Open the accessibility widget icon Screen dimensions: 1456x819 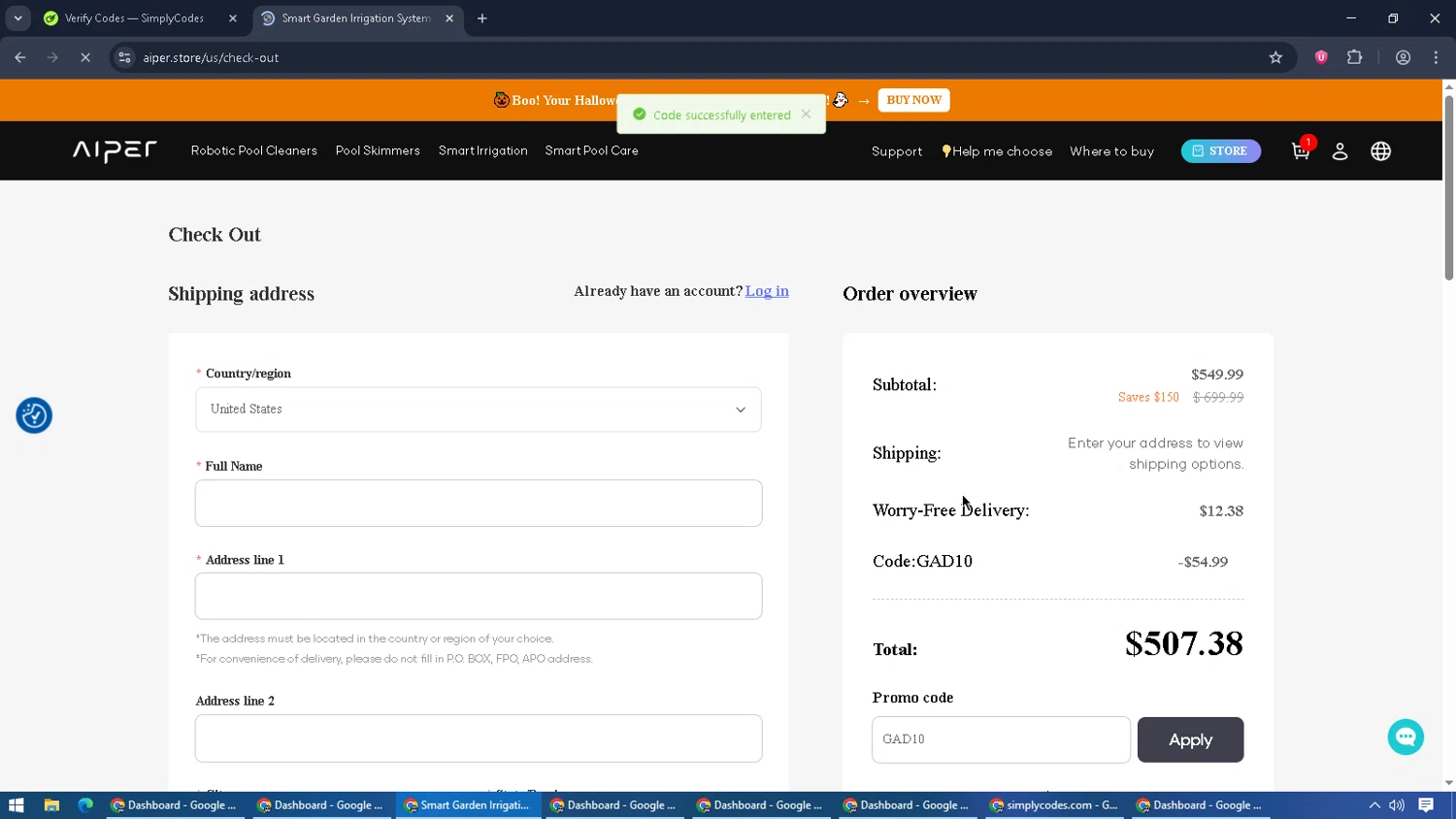[x=34, y=415]
